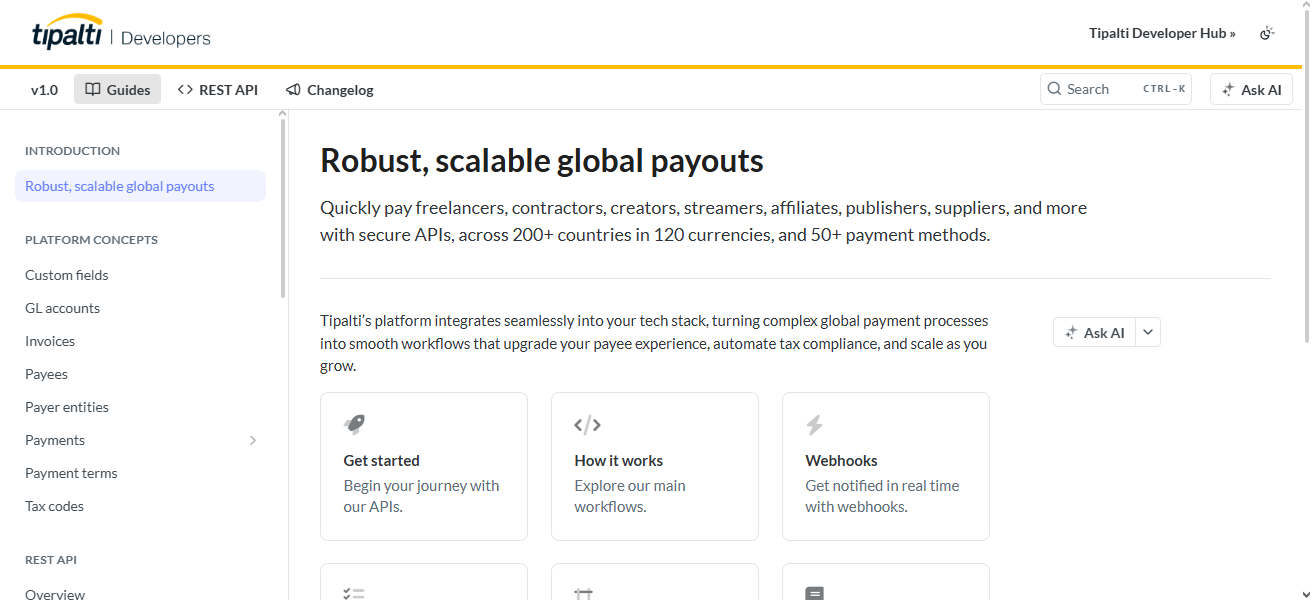Open the Tipalti Developer Hub link
Viewport: 1312px width, 600px height.
(1161, 33)
